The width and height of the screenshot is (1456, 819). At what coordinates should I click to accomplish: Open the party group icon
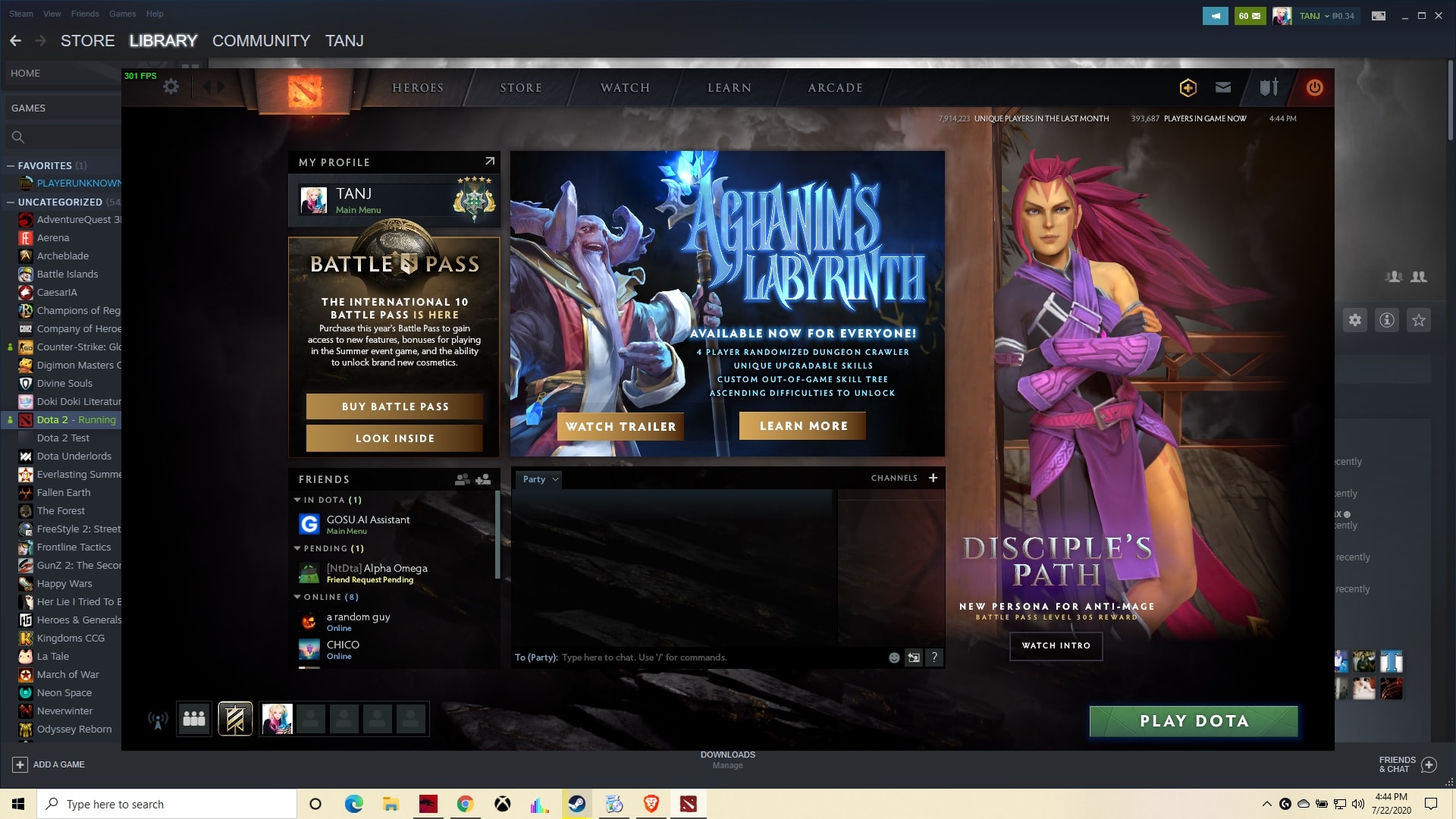click(x=194, y=719)
